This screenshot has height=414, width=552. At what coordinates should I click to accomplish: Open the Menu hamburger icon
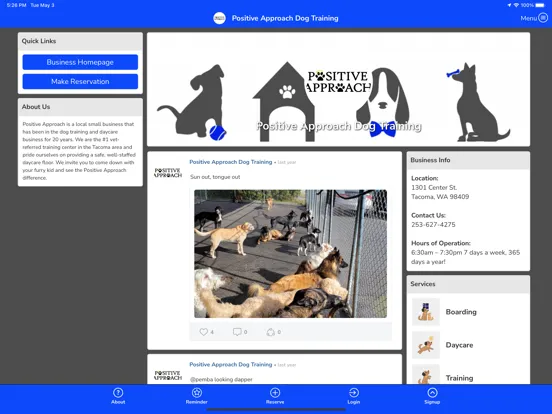coord(543,18)
